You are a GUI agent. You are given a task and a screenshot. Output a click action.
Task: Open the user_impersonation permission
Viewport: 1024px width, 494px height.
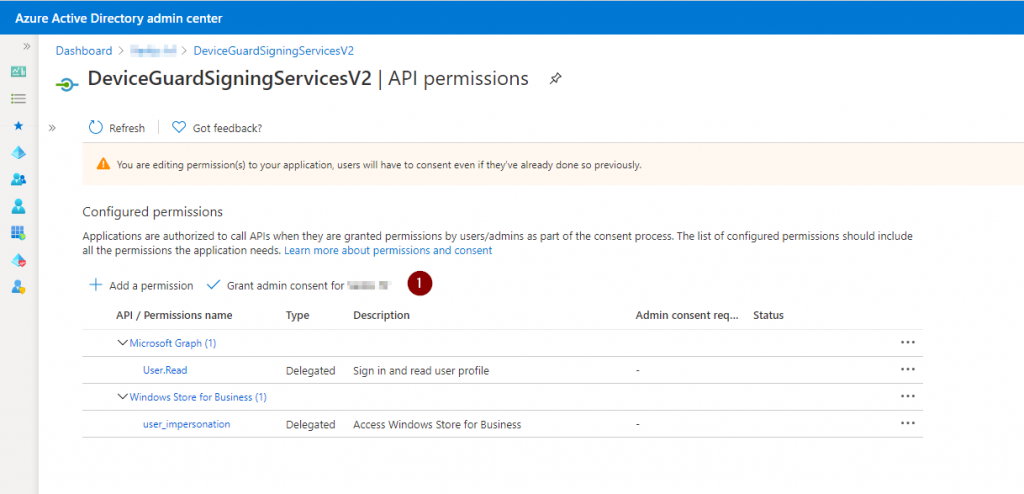click(x=187, y=424)
